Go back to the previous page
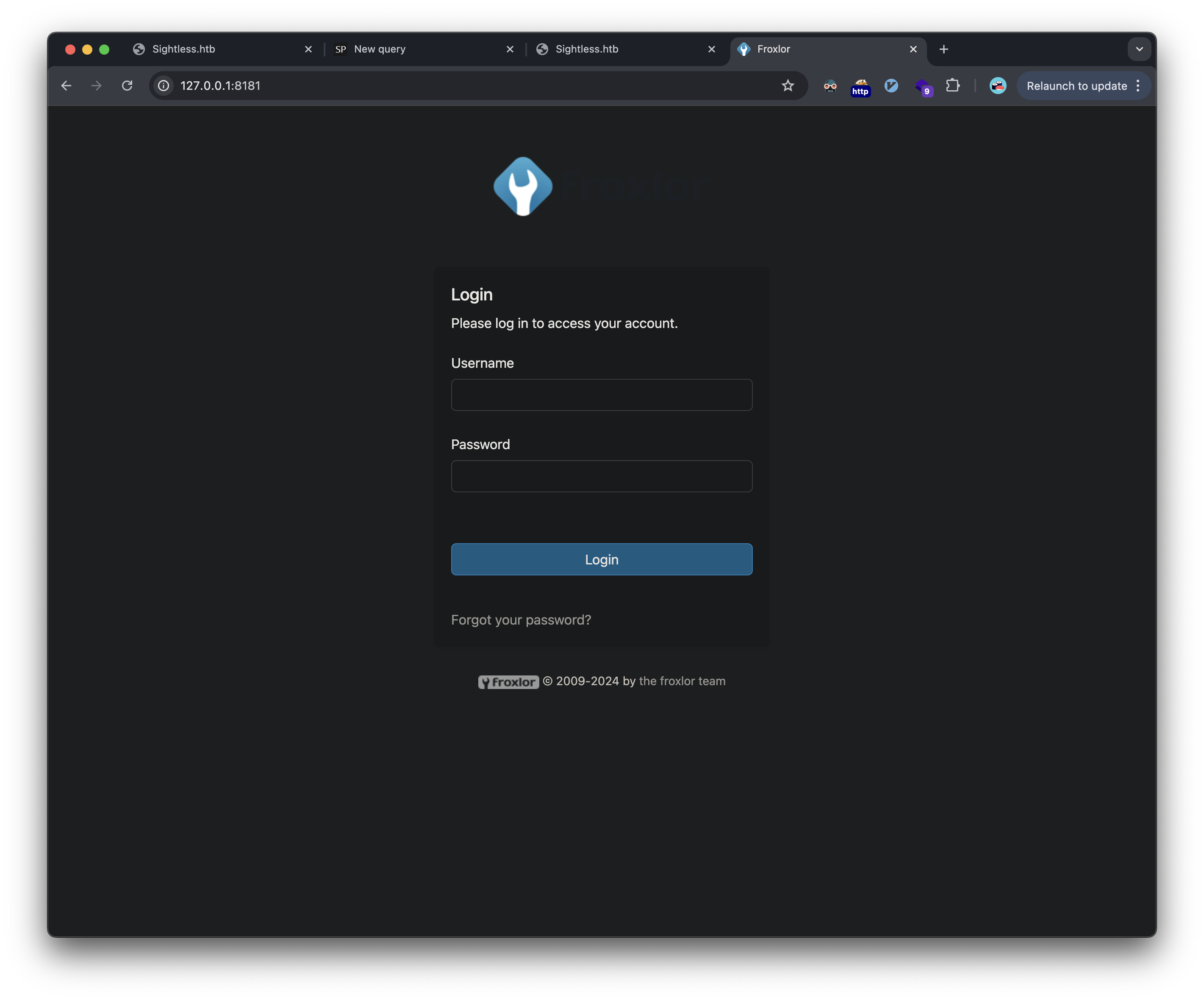1204x1000 pixels. click(x=67, y=86)
